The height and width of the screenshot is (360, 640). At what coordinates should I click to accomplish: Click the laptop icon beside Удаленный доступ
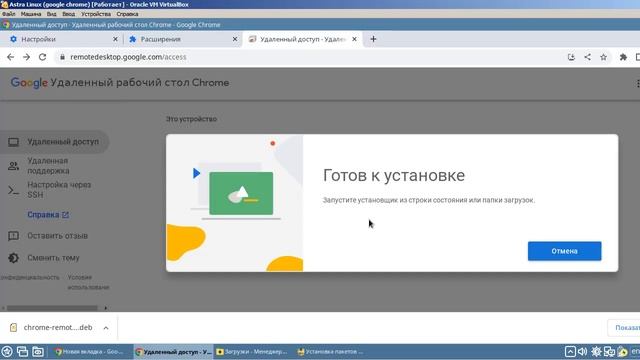pos(13,142)
